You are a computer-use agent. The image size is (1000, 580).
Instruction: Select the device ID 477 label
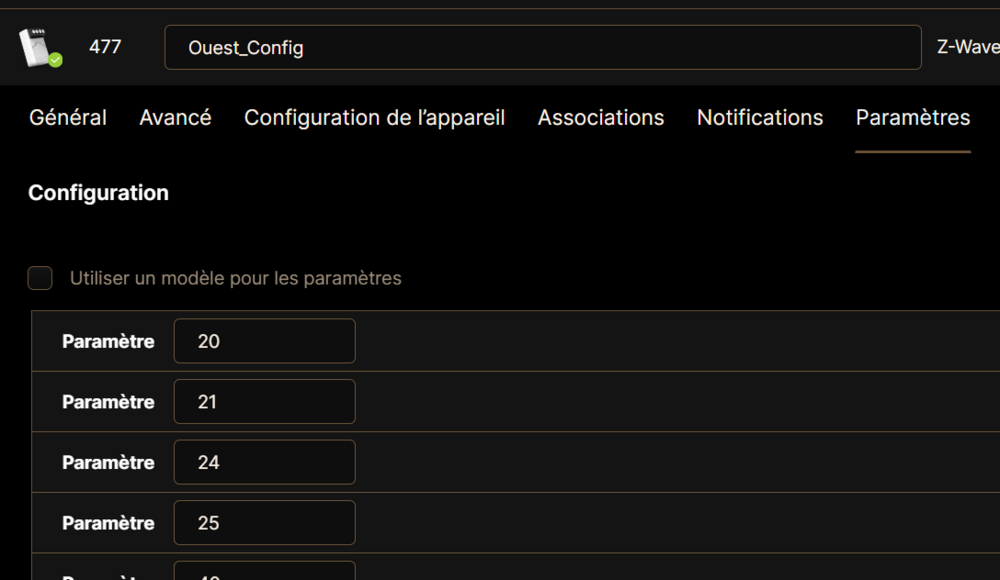click(105, 47)
